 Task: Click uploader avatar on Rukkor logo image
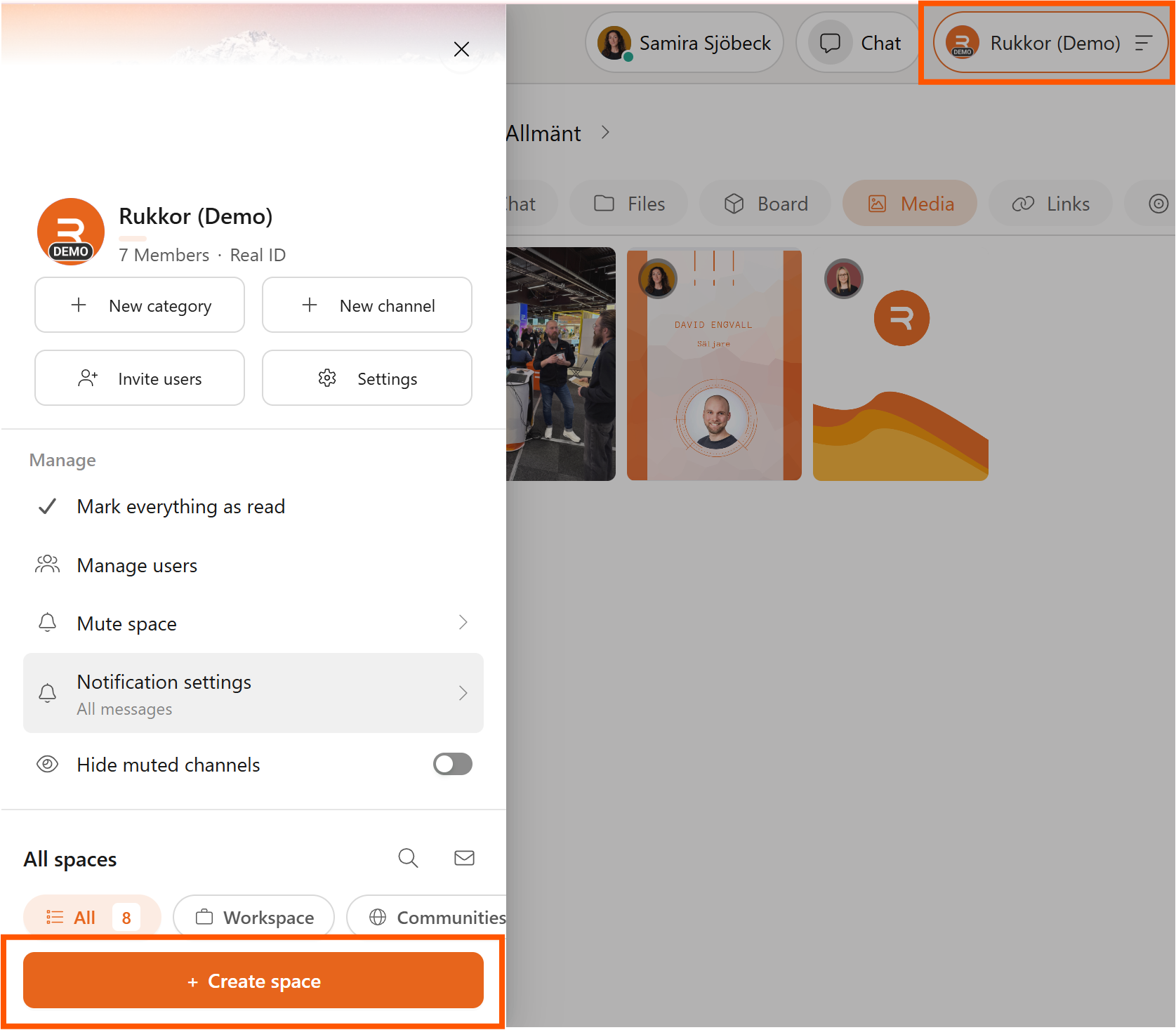(844, 278)
